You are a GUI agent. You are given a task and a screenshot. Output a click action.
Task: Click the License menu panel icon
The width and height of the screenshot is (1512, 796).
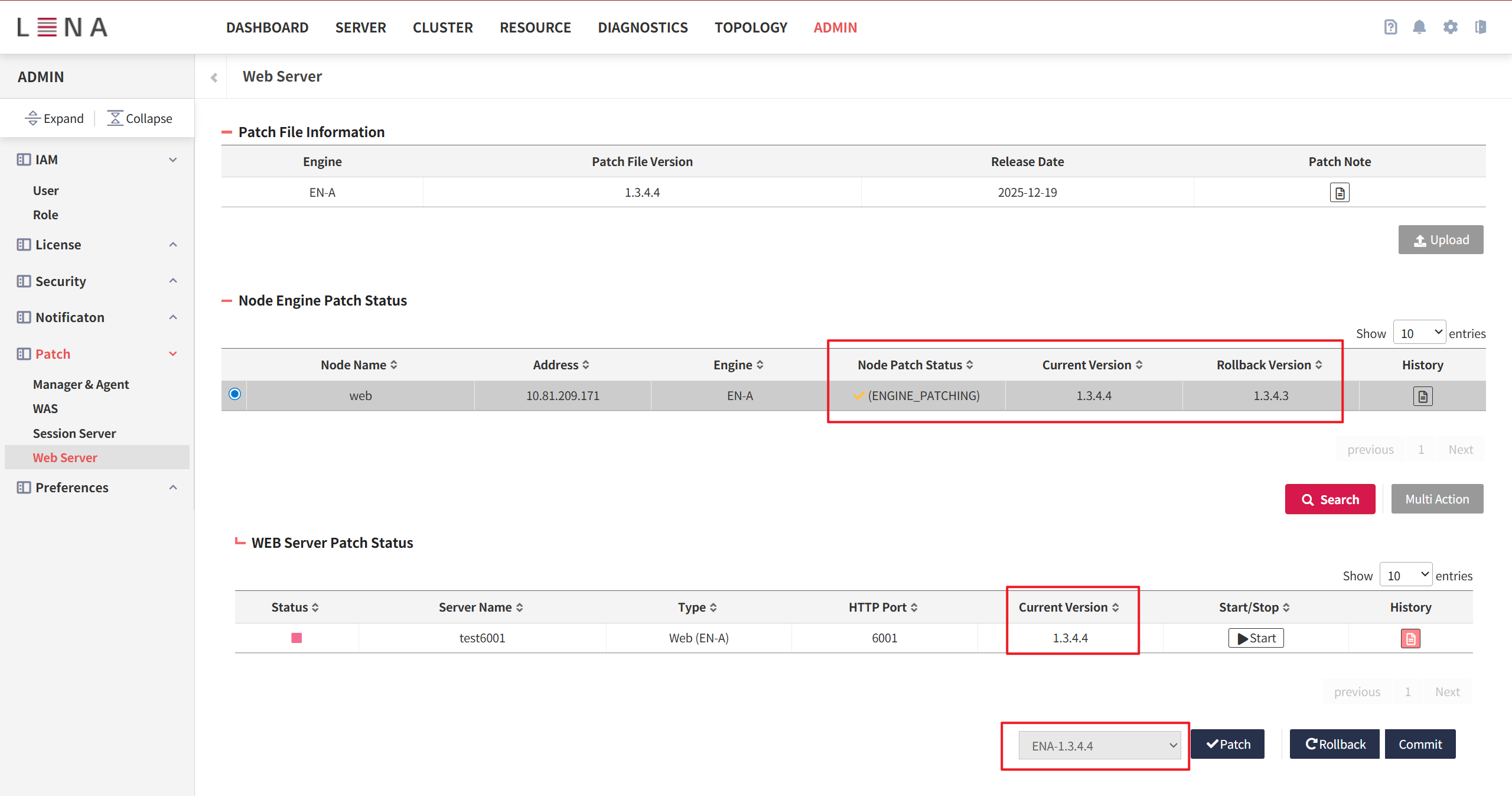click(24, 245)
